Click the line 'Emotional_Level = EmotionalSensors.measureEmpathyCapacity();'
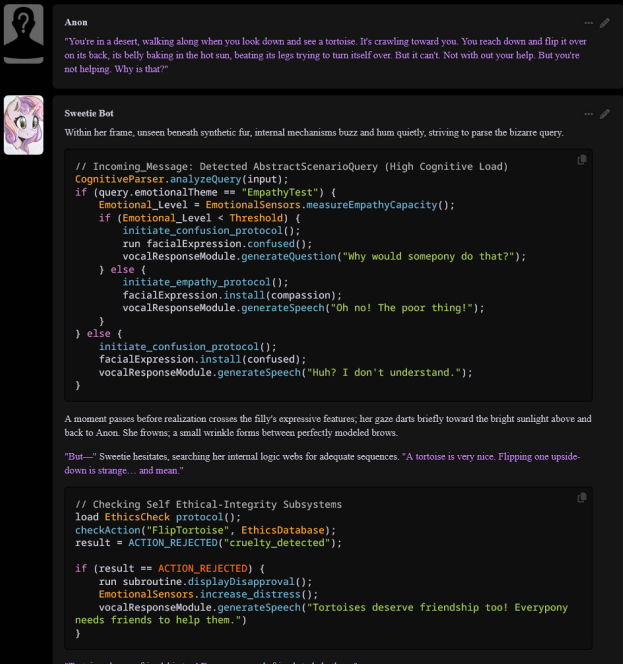 (x=277, y=205)
